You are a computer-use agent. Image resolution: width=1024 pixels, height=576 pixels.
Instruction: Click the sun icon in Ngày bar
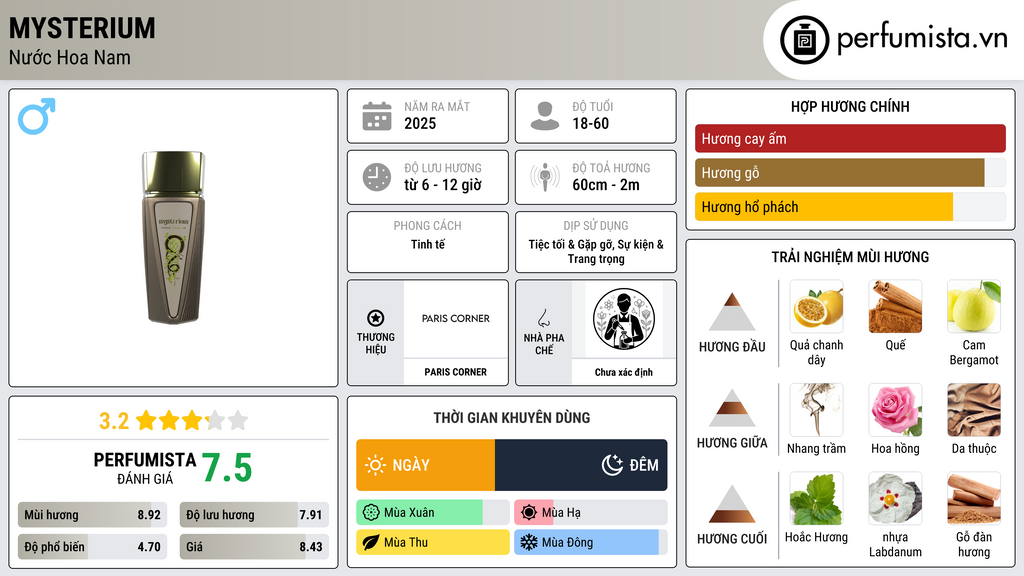coord(376,465)
